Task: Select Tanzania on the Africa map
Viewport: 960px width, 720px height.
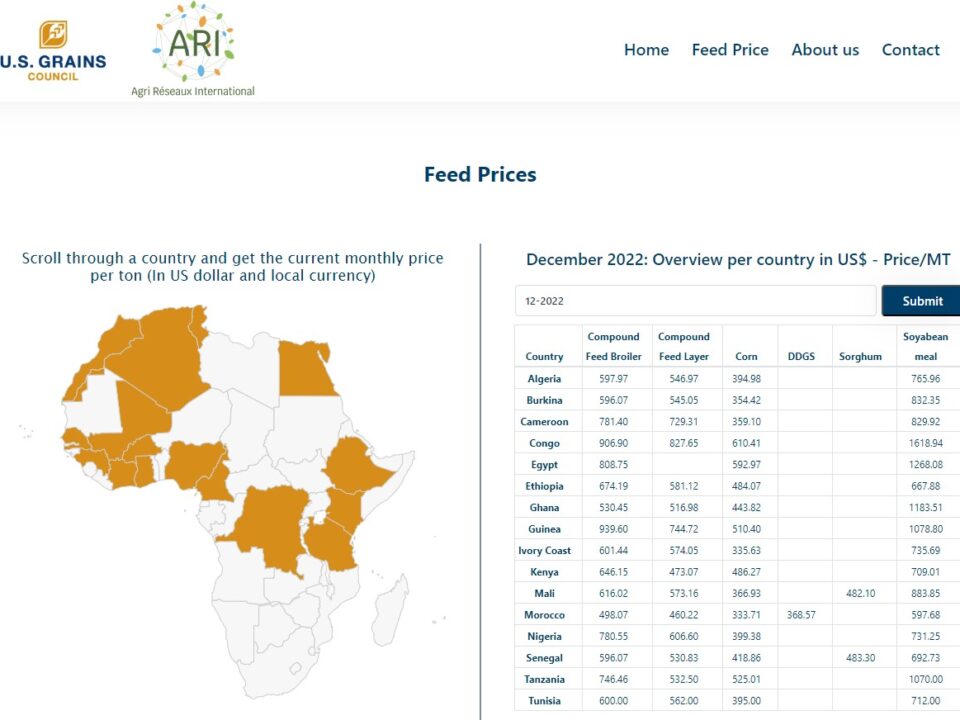Action: click(331, 544)
